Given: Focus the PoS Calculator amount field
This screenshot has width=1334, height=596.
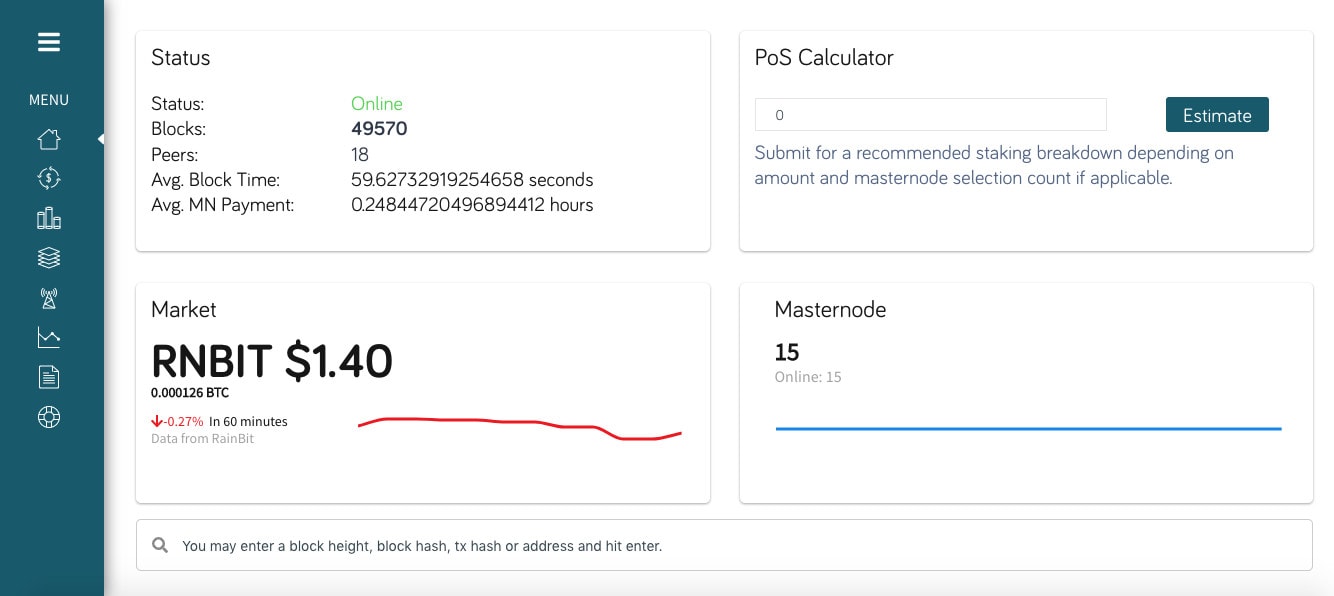Looking at the screenshot, I should (x=930, y=115).
